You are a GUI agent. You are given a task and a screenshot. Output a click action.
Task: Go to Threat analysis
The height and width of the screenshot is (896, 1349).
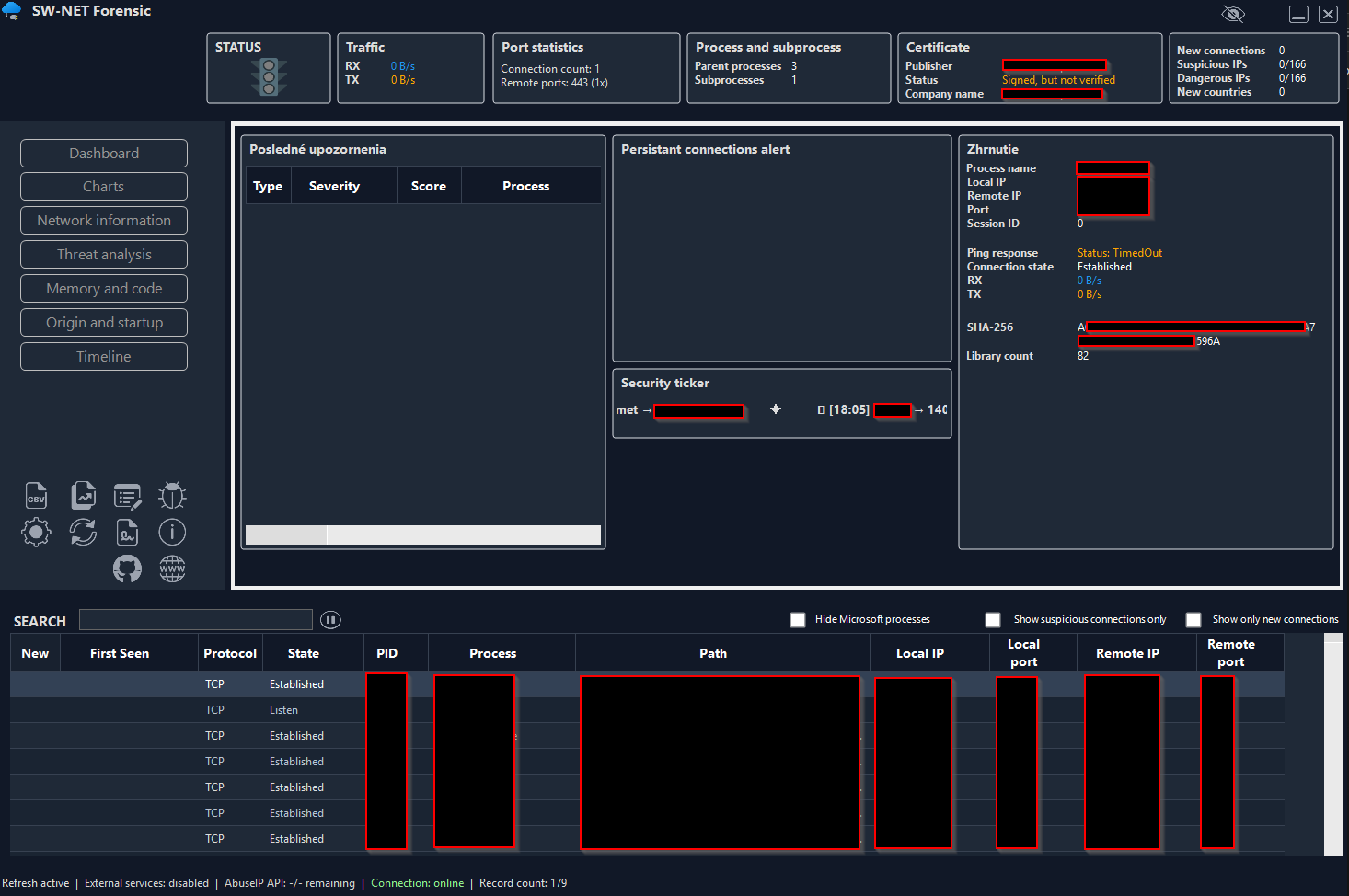104,254
